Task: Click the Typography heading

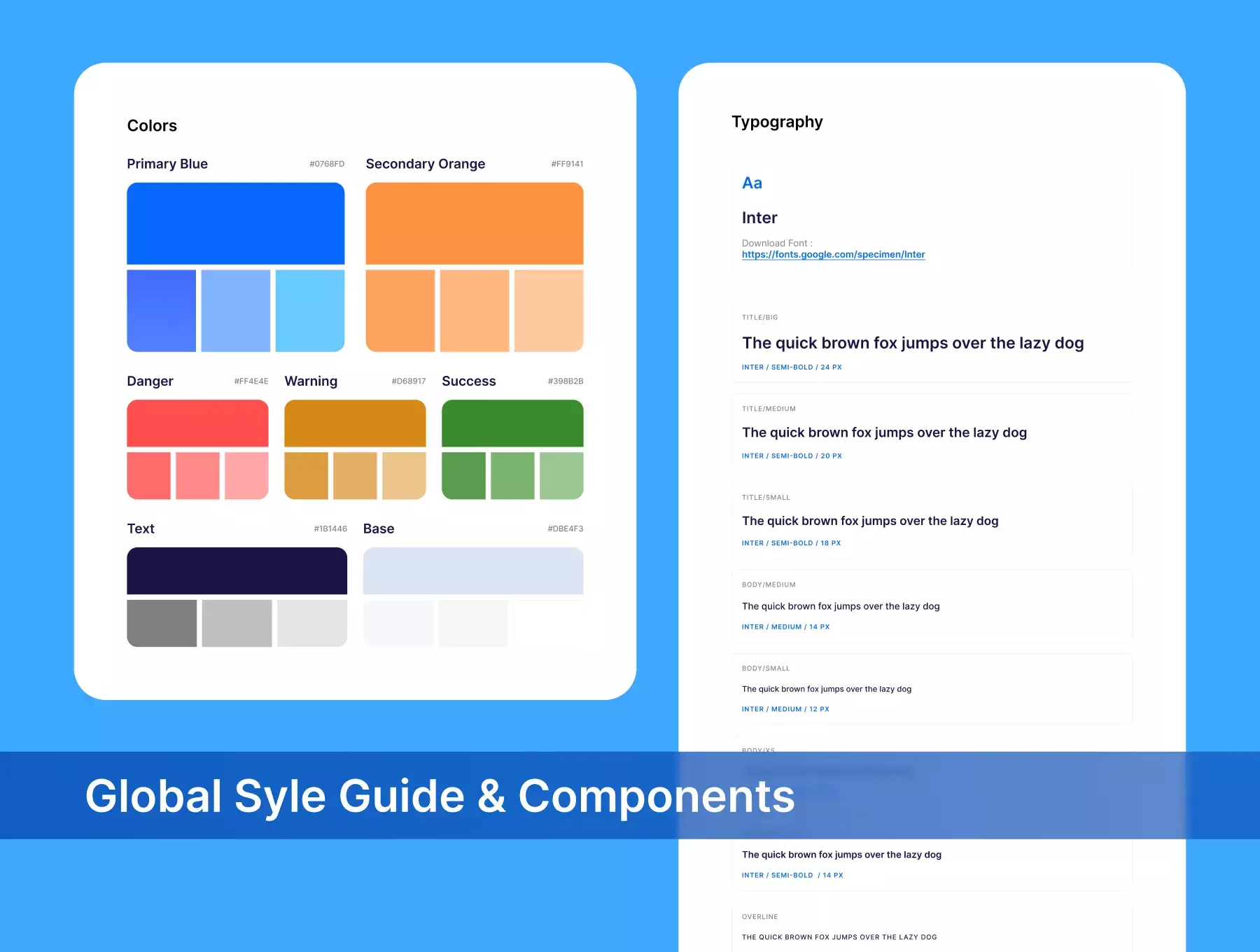Action: (x=777, y=122)
